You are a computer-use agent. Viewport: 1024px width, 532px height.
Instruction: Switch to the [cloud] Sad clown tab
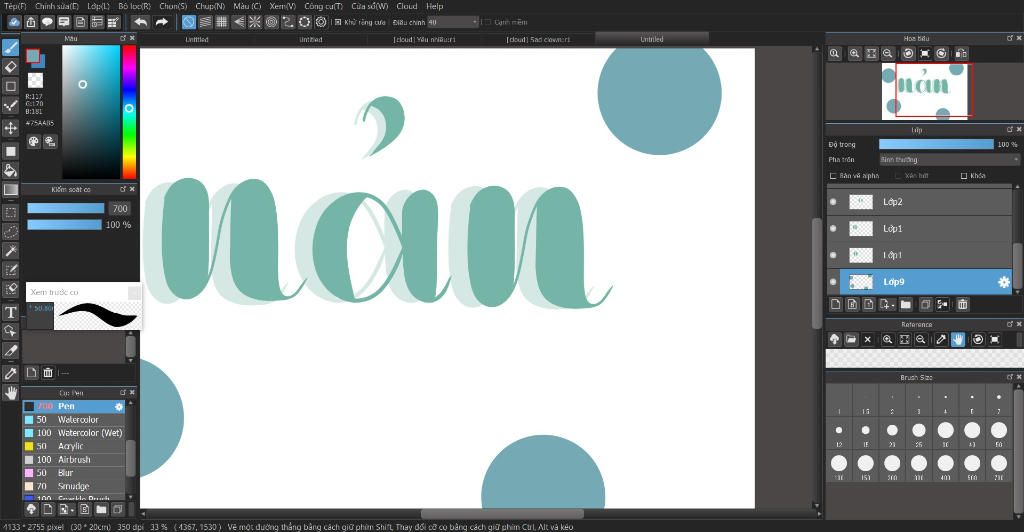tap(538, 40)
